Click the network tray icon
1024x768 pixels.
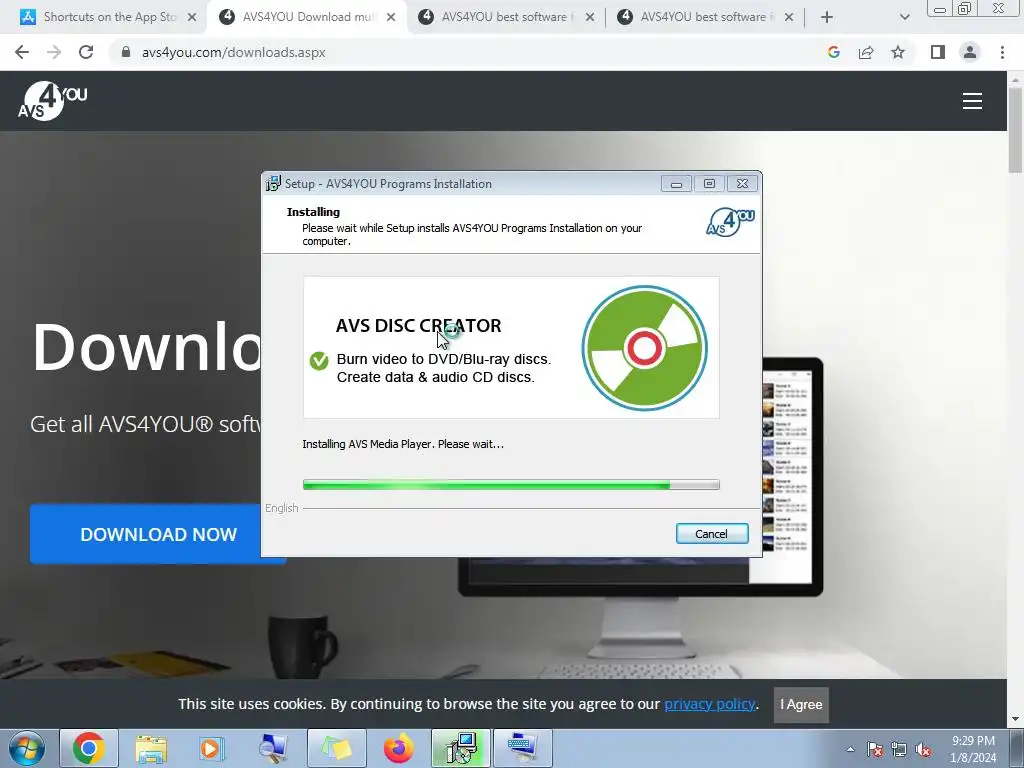(x=899, y=749)
